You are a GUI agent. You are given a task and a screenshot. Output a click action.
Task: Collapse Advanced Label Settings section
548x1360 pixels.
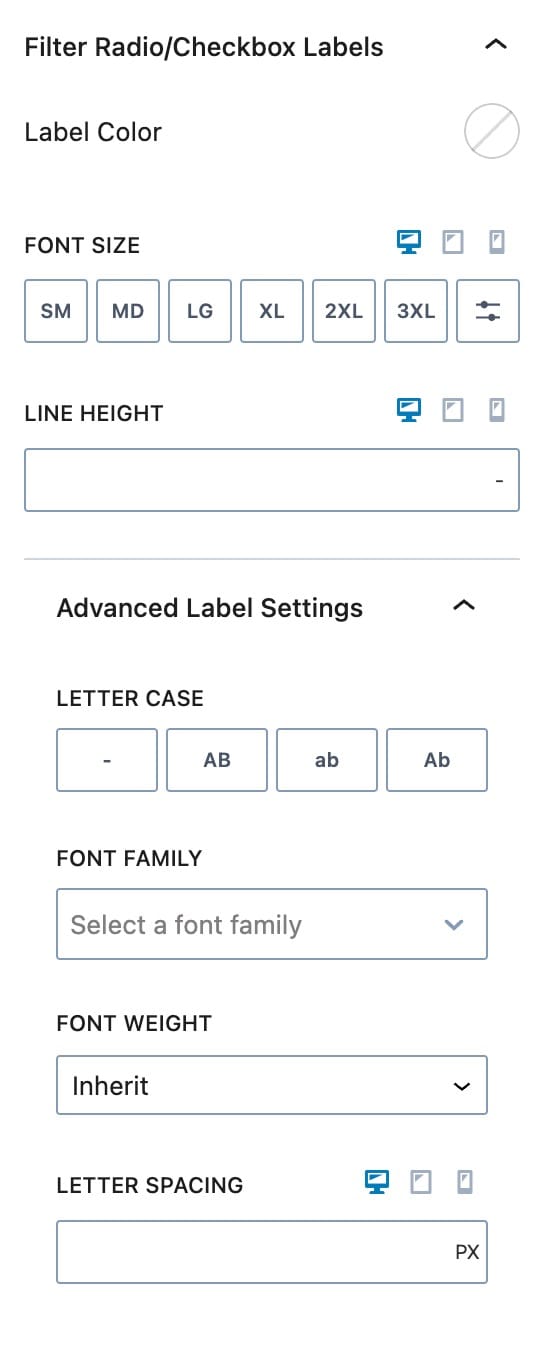pyautogui.click(x=463, y=606)
